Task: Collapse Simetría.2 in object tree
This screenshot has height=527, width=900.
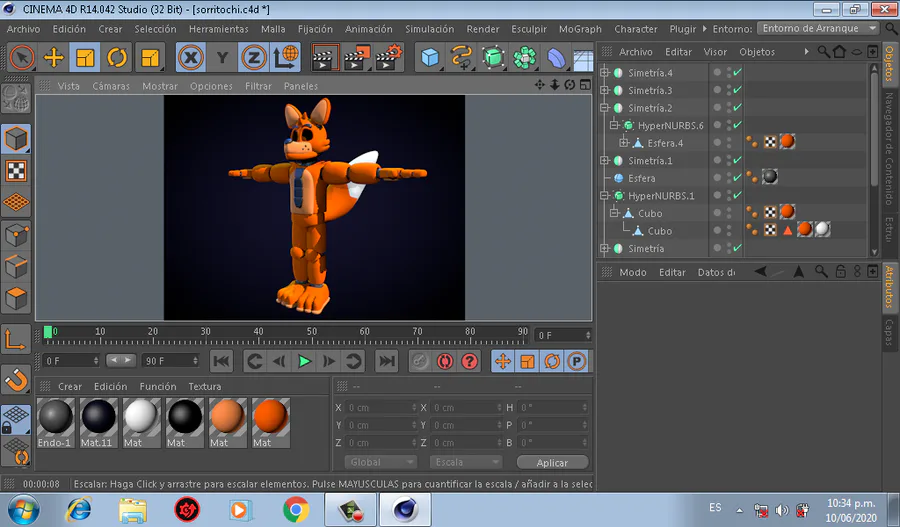Action: click(604, 107)
